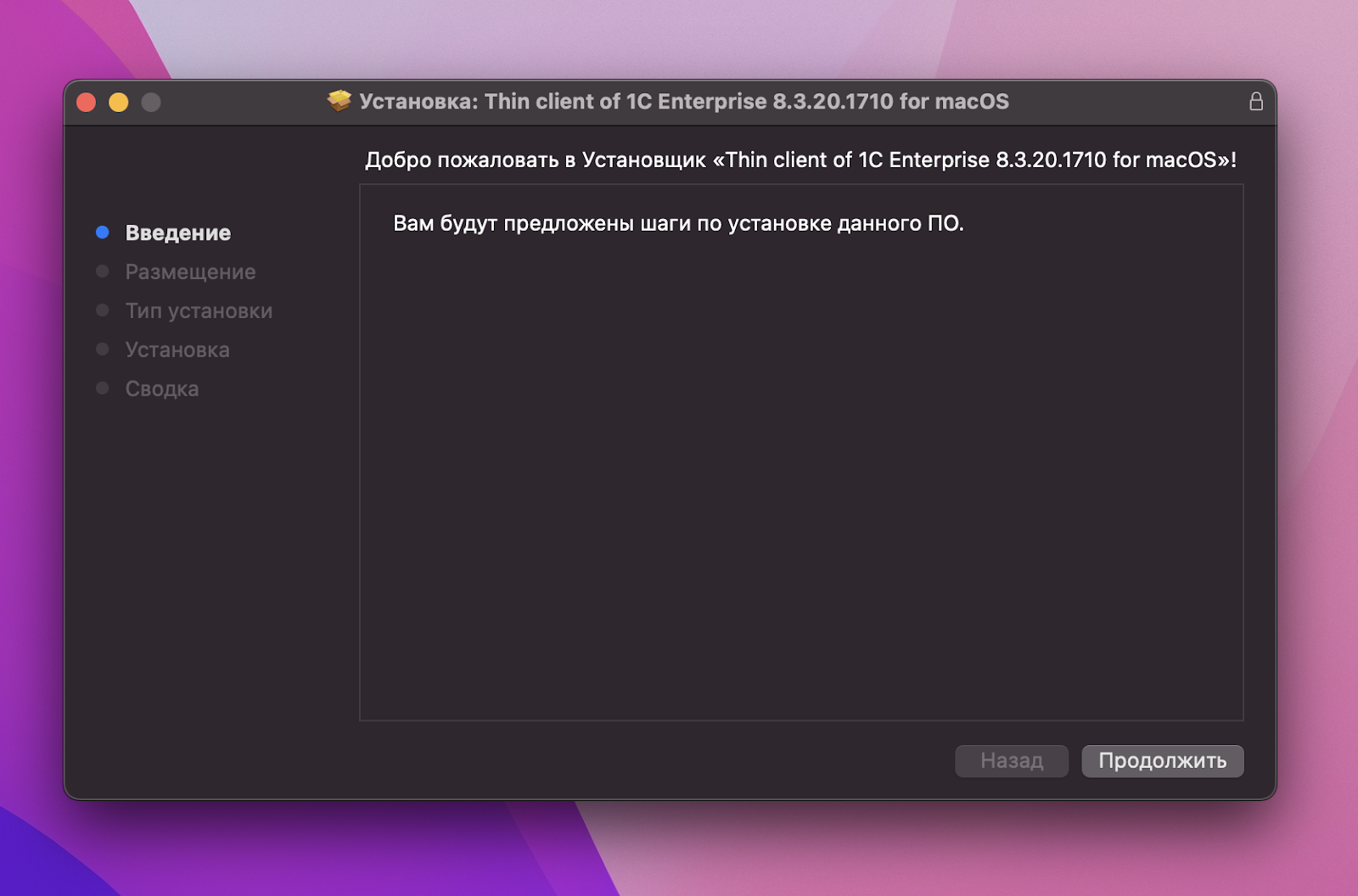Click the welcome heading Добро пожаловать
This screenshot has height=896, width=1358.
coord(800,160)
